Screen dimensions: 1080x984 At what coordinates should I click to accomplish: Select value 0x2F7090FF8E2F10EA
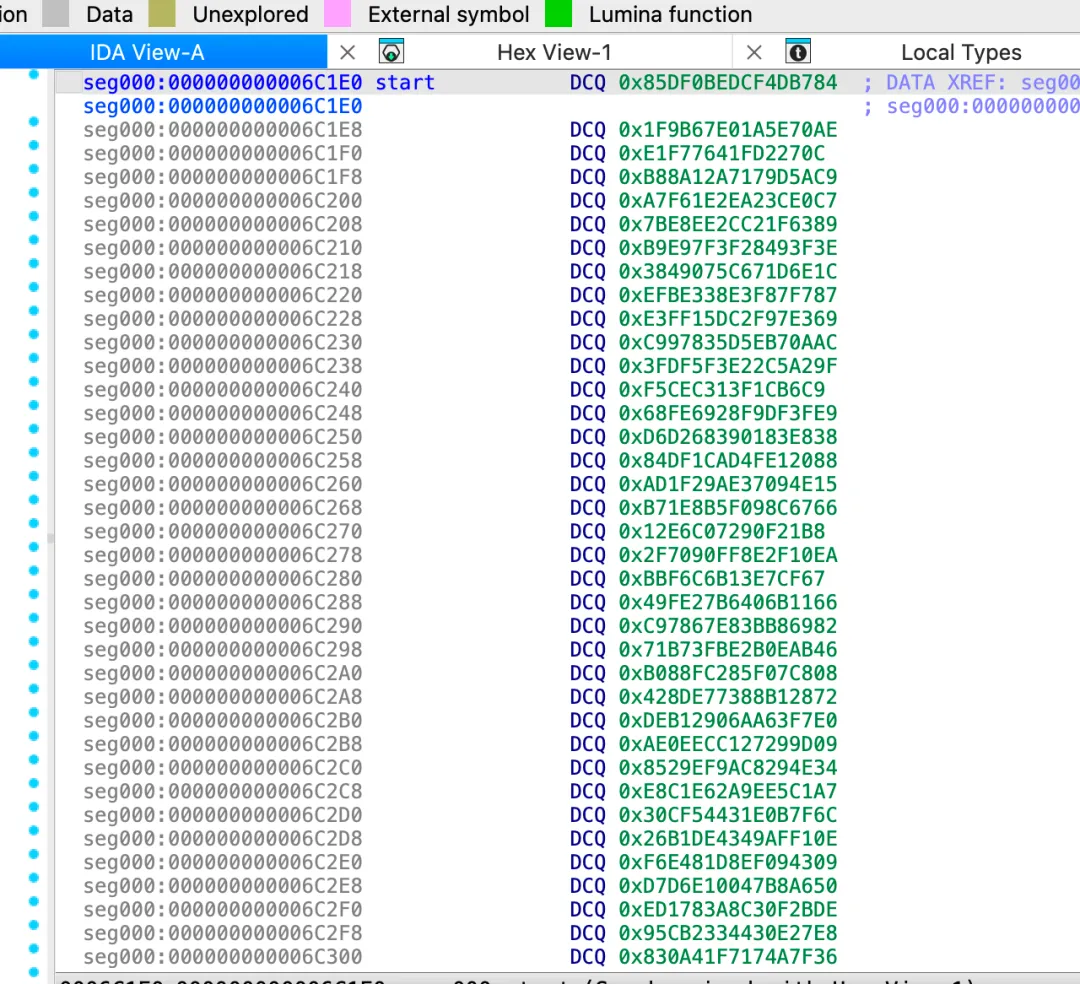727,555
